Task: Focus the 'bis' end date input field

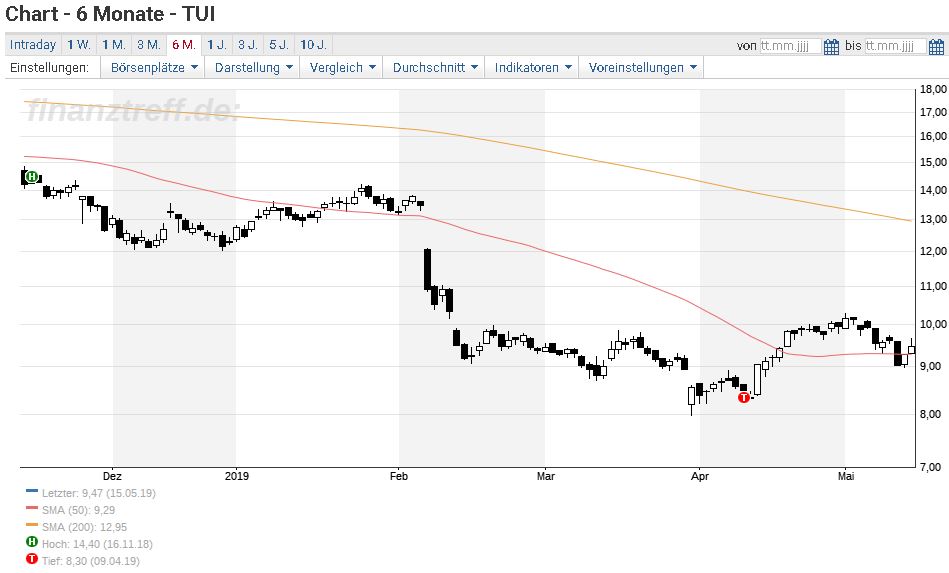Action: [896, 46]
